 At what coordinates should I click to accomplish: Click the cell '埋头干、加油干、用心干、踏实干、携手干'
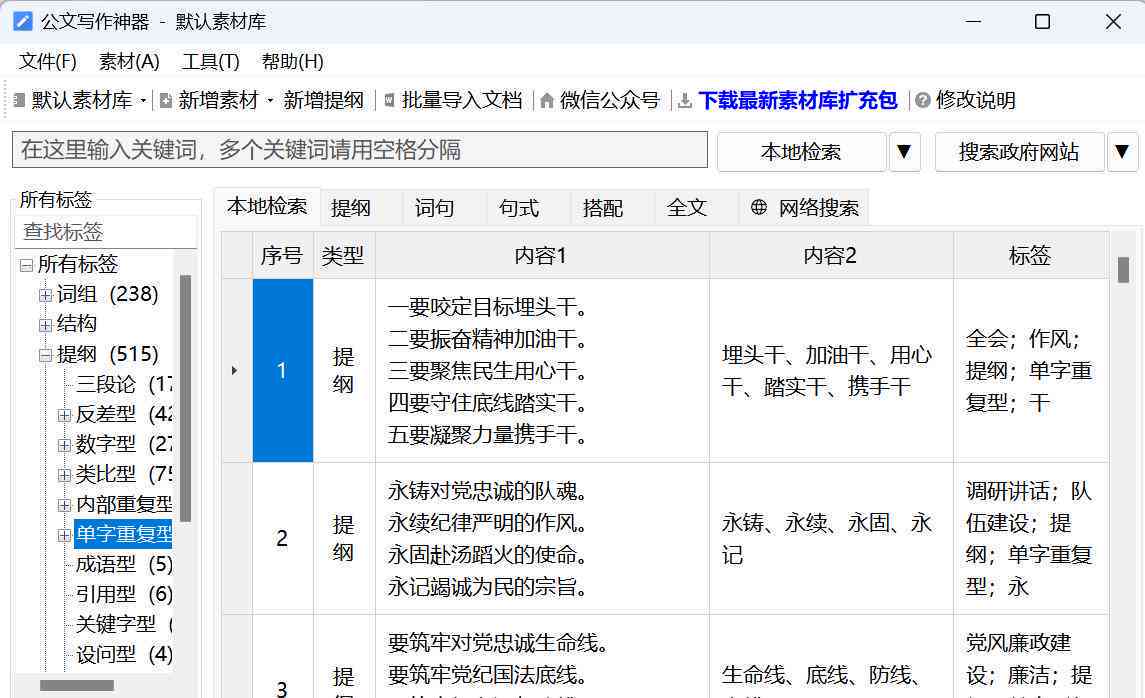(831, 371)
